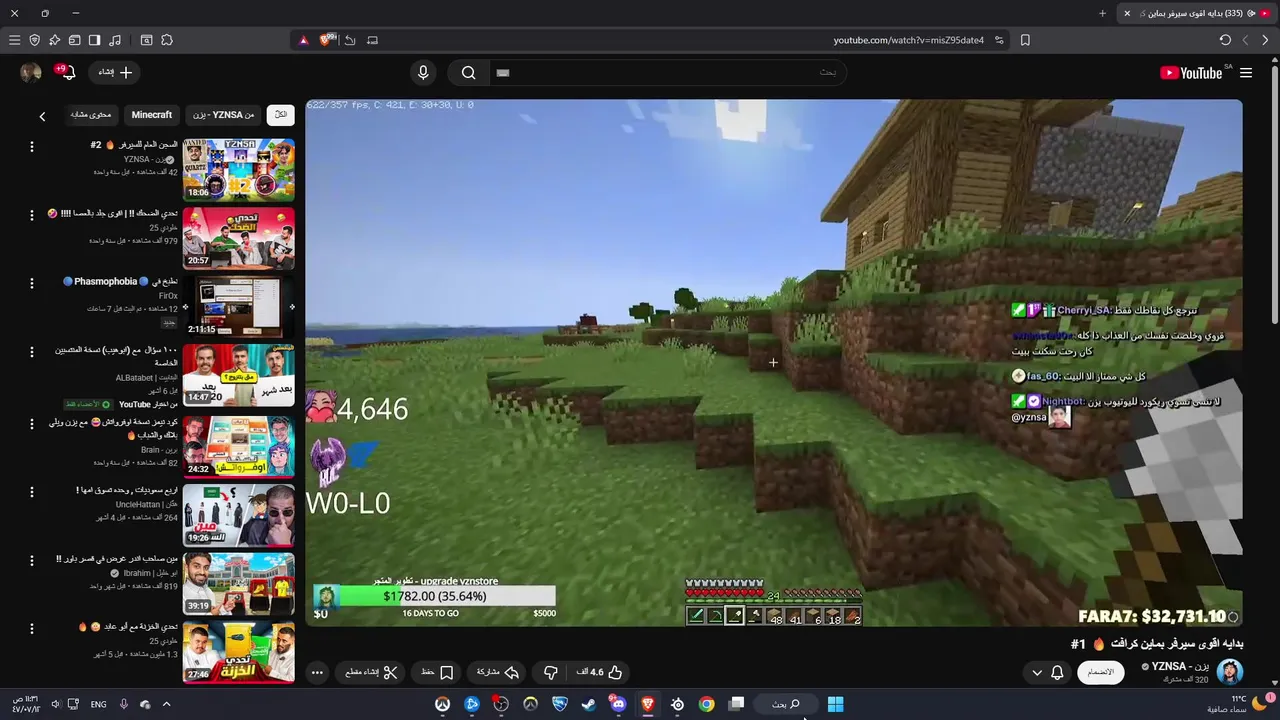Open YouTube Create button with plus
This screenshot has height=720, width=1280.
click(114, 72)
